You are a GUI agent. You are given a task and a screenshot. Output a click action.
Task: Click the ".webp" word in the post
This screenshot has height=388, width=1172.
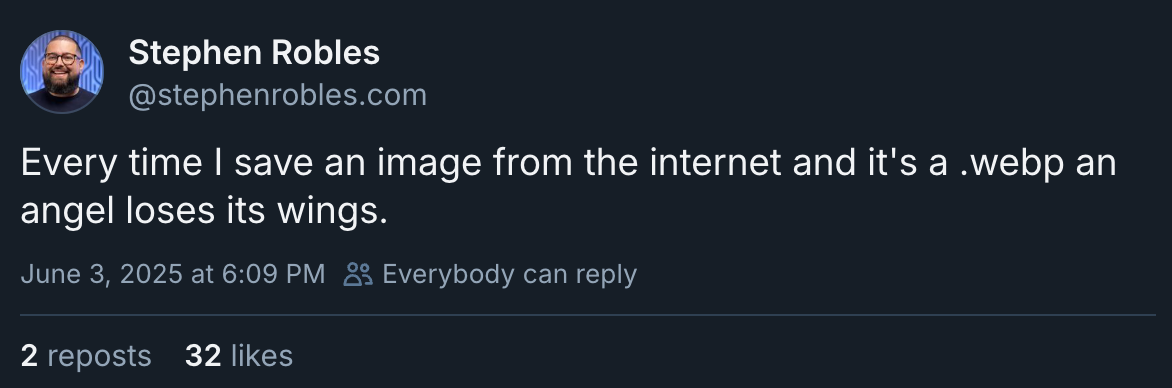(x=1011, y=163)
